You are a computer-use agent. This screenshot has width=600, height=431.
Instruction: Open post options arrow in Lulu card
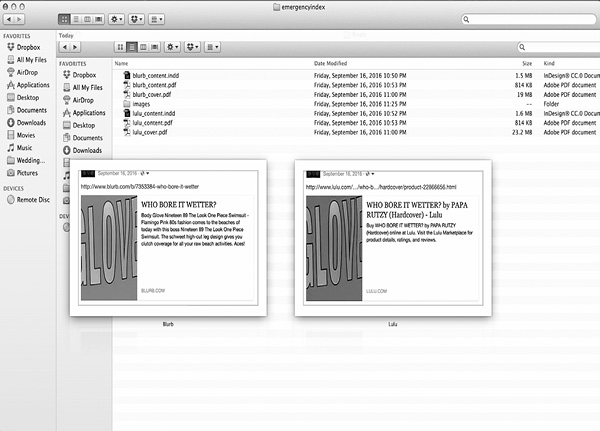(373, 174)
